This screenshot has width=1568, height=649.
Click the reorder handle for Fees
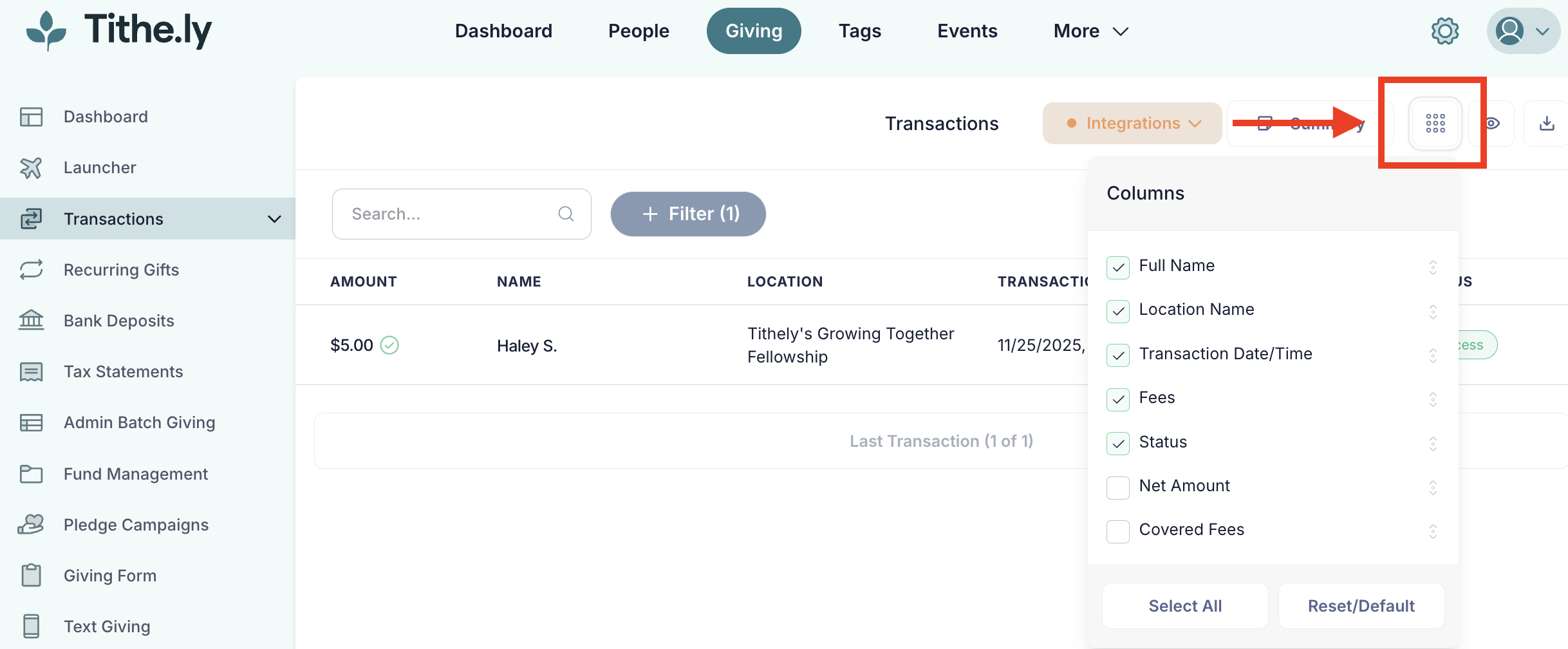pyautogui.click(x=1433, y=399)
